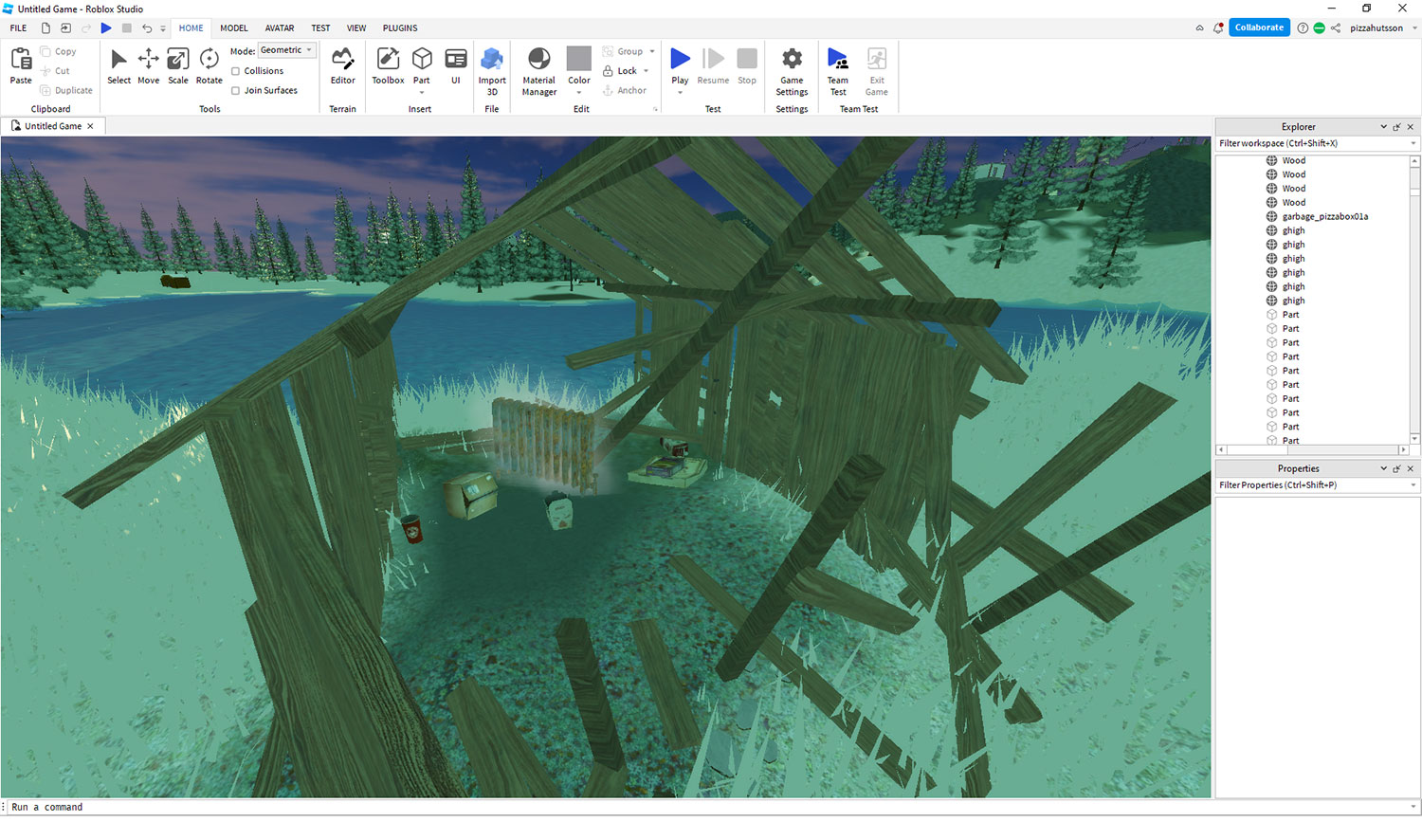This screenshot has width=1422, height=840.
Task: Expand the Part insert dropdown arrow
Action: point(422,93)
